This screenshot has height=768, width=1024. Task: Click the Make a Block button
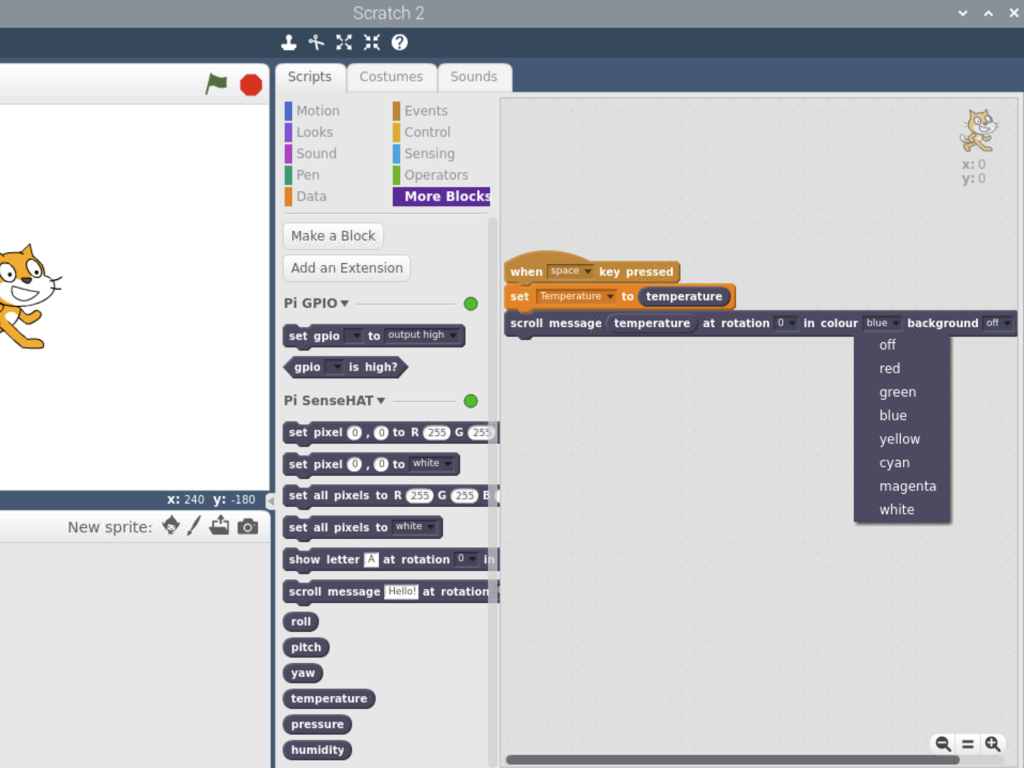333,236
